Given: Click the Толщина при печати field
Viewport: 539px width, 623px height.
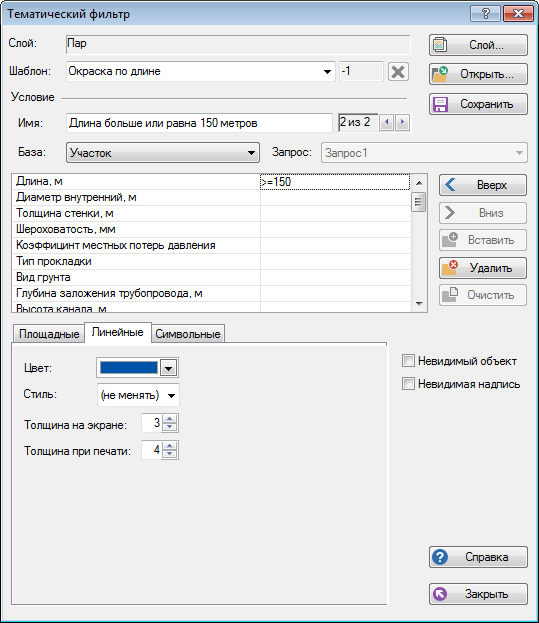Looking at the screenshot, I should pos(152,450).
